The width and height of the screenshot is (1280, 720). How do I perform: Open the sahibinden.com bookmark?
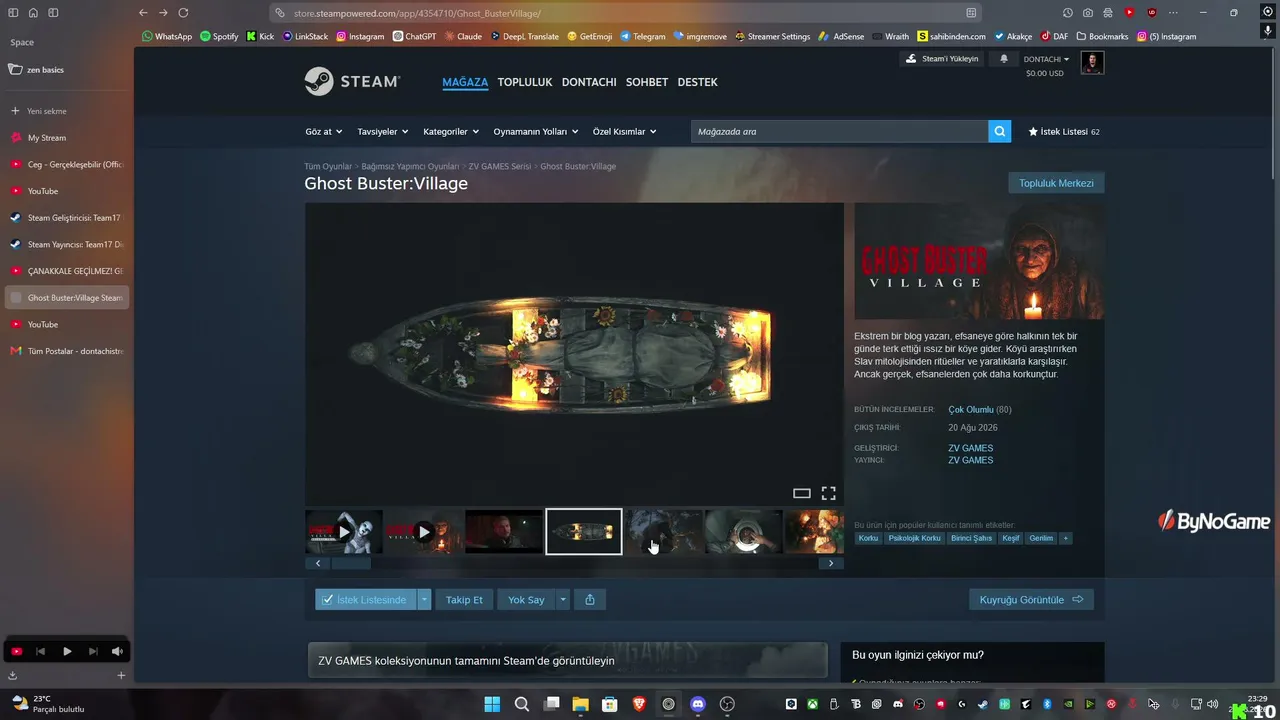(951, 36)
